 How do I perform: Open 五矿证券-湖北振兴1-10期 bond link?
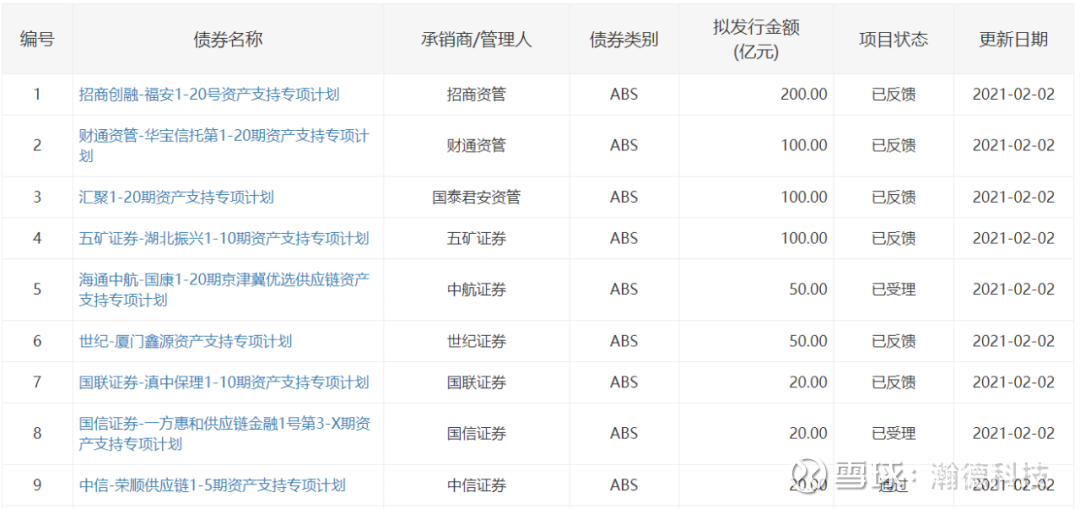tap(224, 238)
